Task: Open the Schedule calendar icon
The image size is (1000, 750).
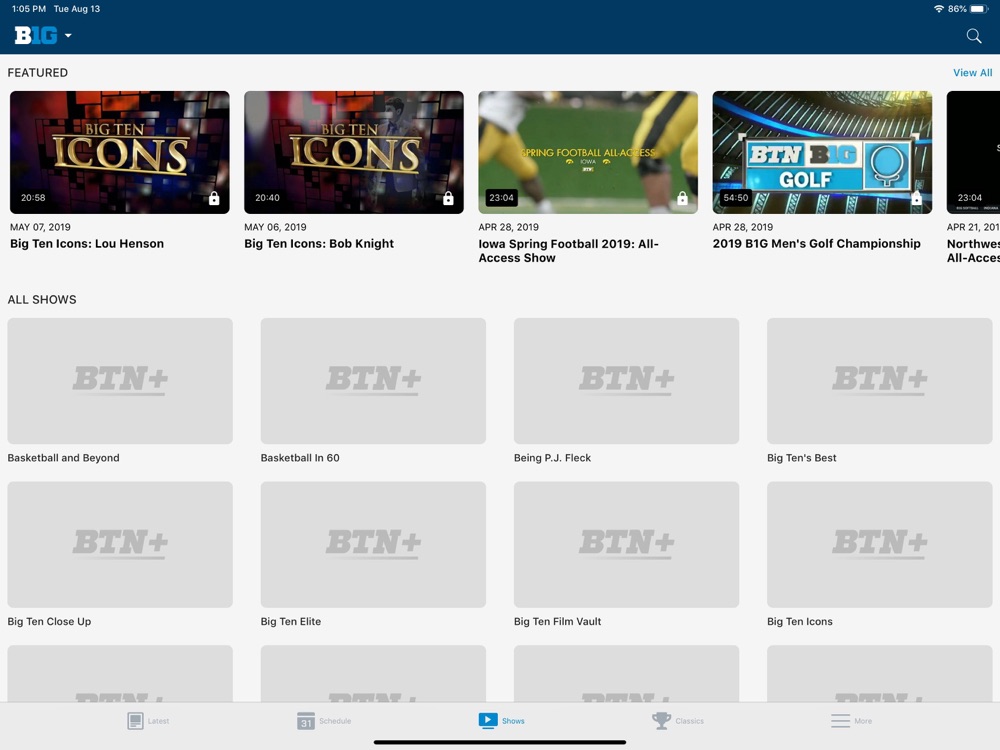Action: tap(306, 721)
